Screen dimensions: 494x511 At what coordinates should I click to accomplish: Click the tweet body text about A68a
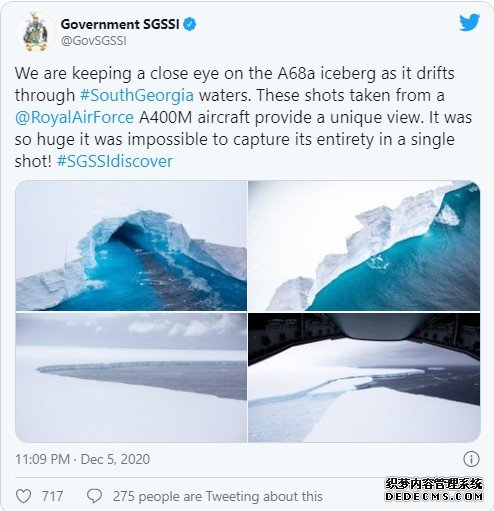[243, 117]
